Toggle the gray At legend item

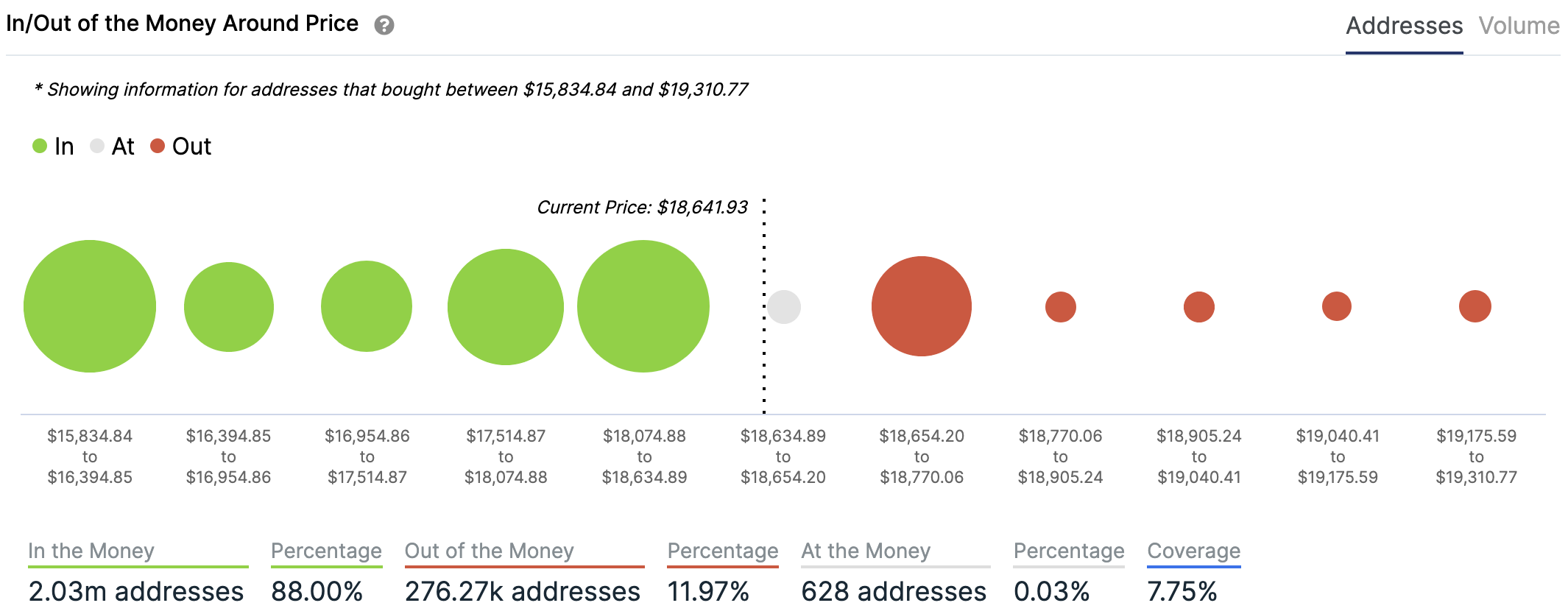[113, 147]
